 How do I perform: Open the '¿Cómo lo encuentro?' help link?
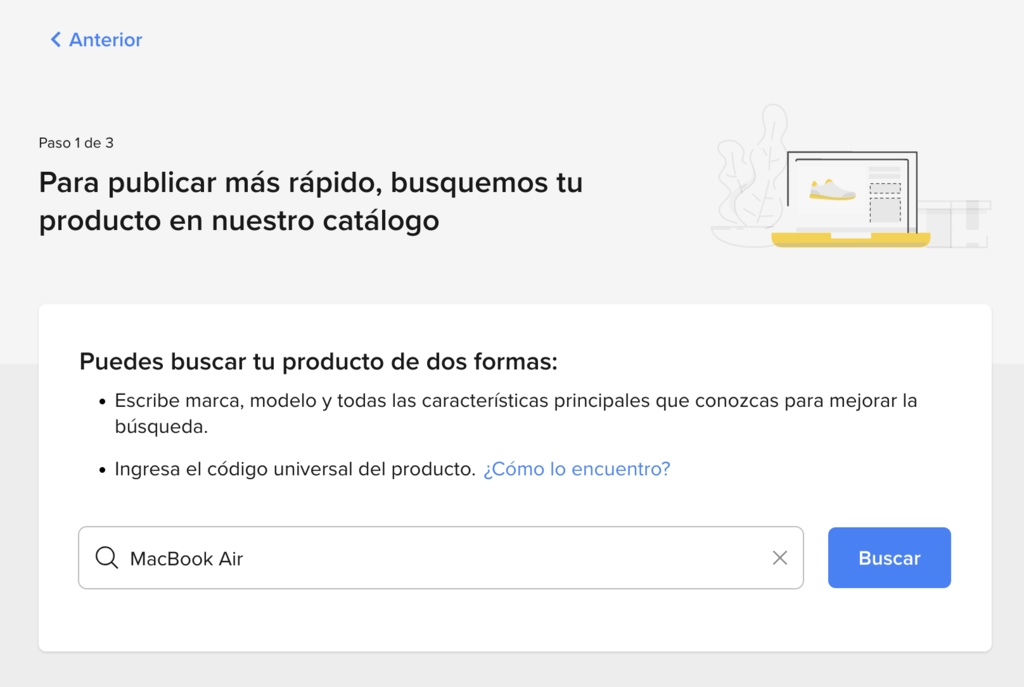coord(576,468)
